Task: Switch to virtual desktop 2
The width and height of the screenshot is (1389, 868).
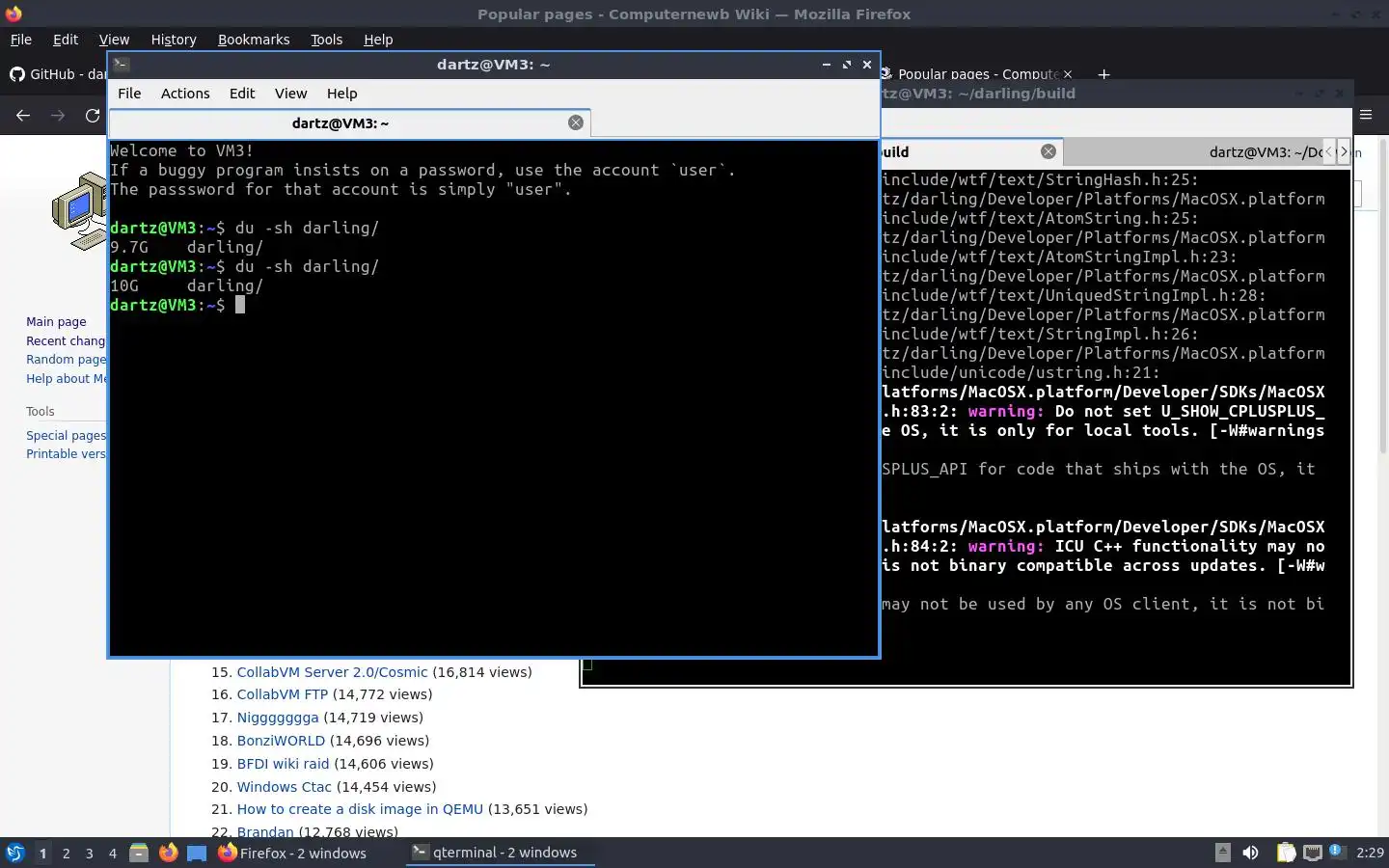Action: [x=66, y=854]
